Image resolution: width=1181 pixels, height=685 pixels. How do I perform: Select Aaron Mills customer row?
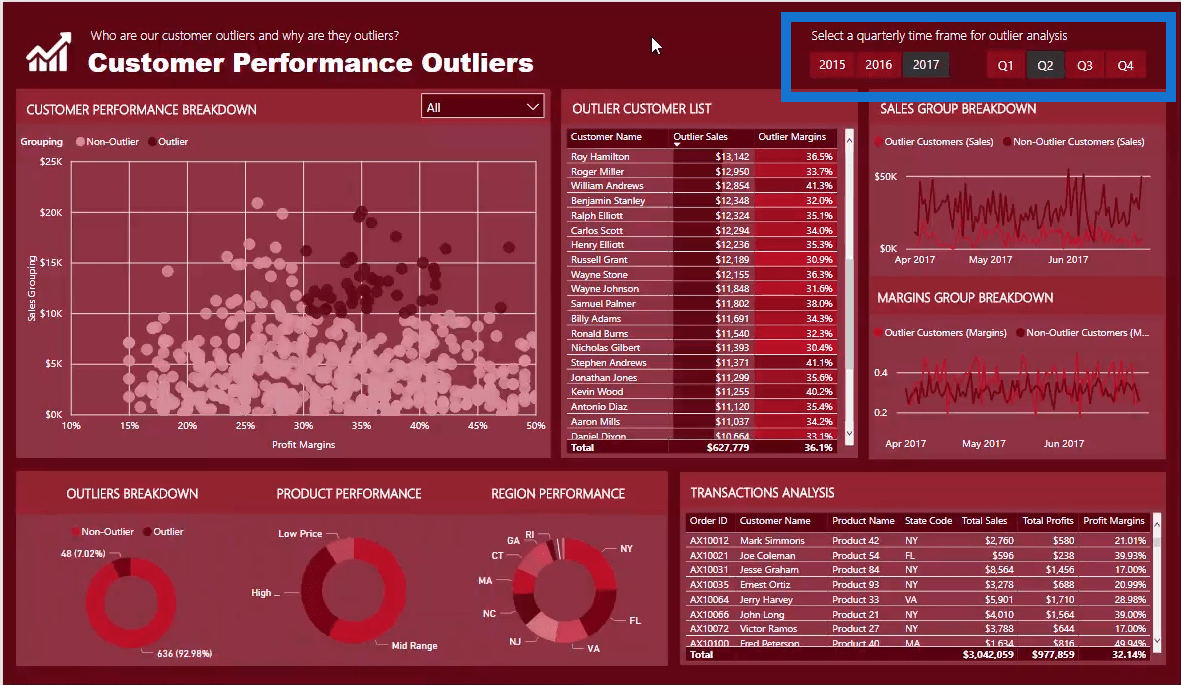tap(702, 422)
